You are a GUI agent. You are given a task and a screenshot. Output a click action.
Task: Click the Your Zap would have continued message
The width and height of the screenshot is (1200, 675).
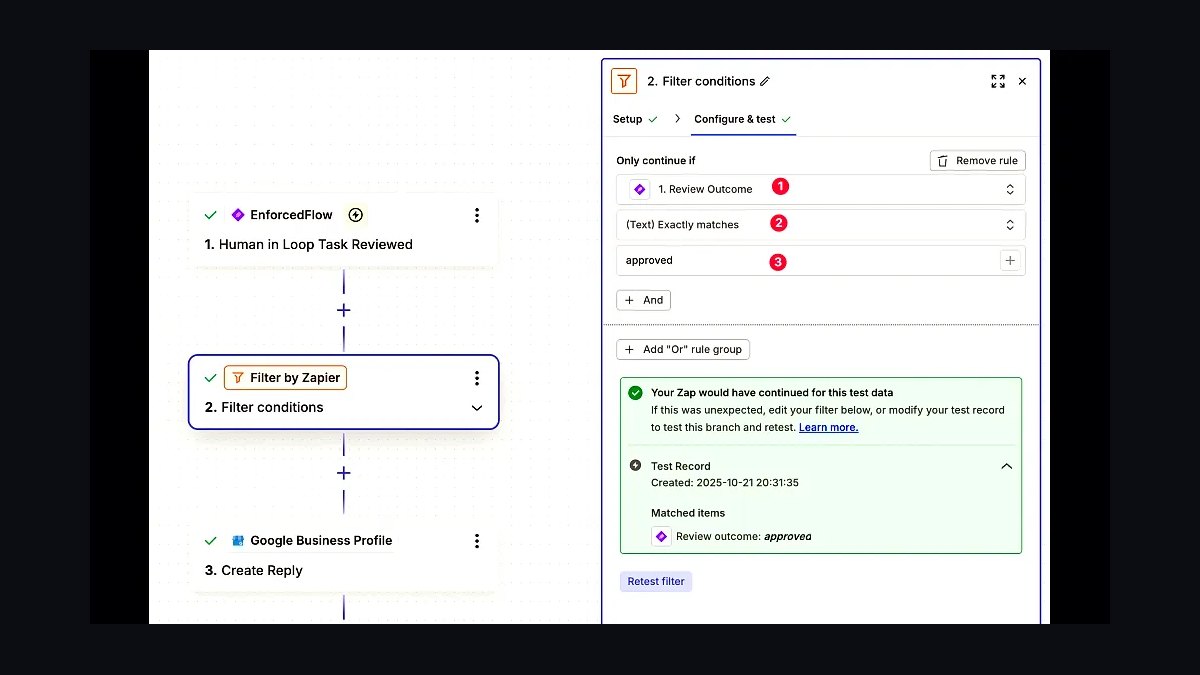[x=772, y=393]
